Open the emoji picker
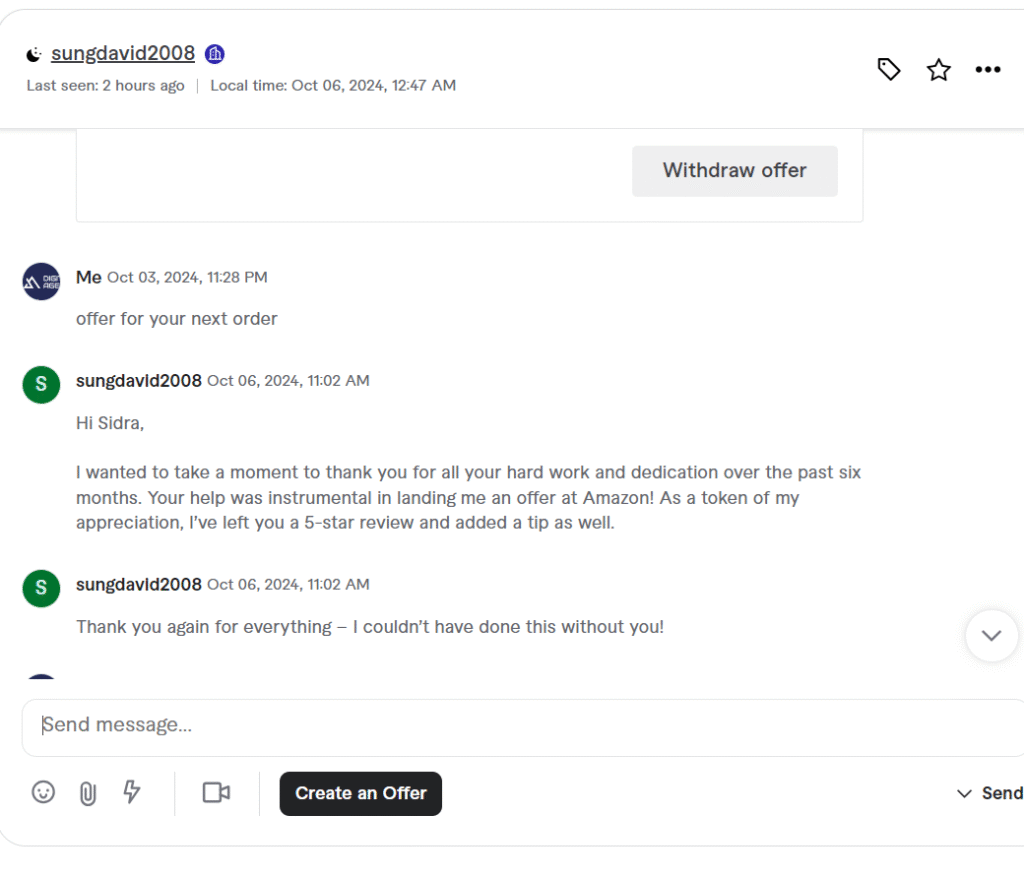 pos(43,792)
